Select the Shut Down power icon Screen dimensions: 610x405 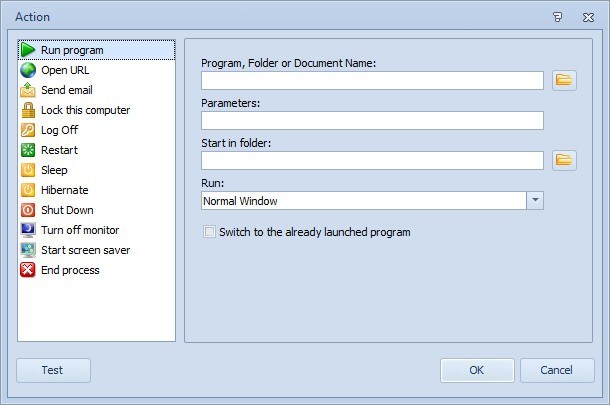(x=28, y=210)
